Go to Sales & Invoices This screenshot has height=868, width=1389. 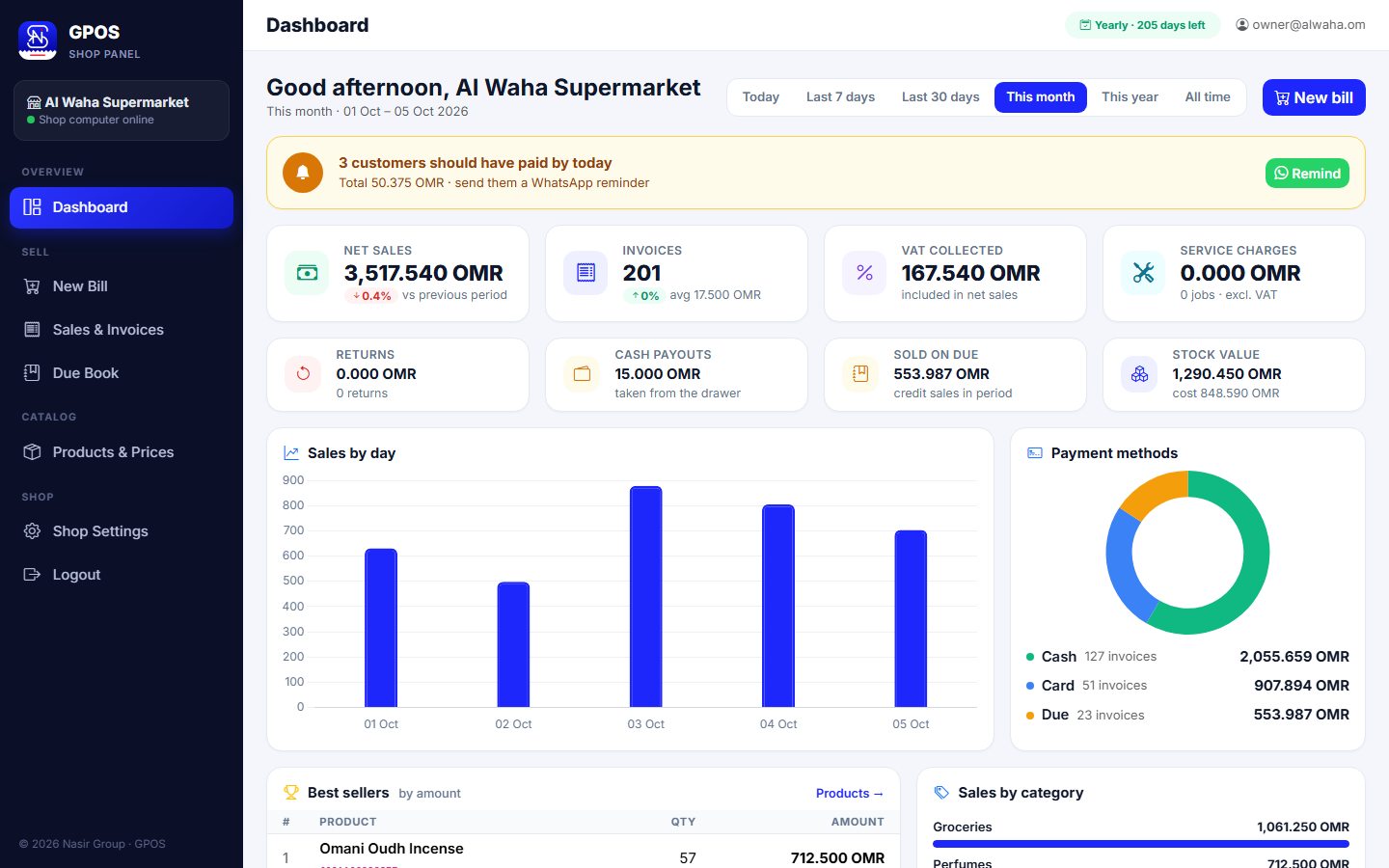pyautogui.click(x=122, y=330)
